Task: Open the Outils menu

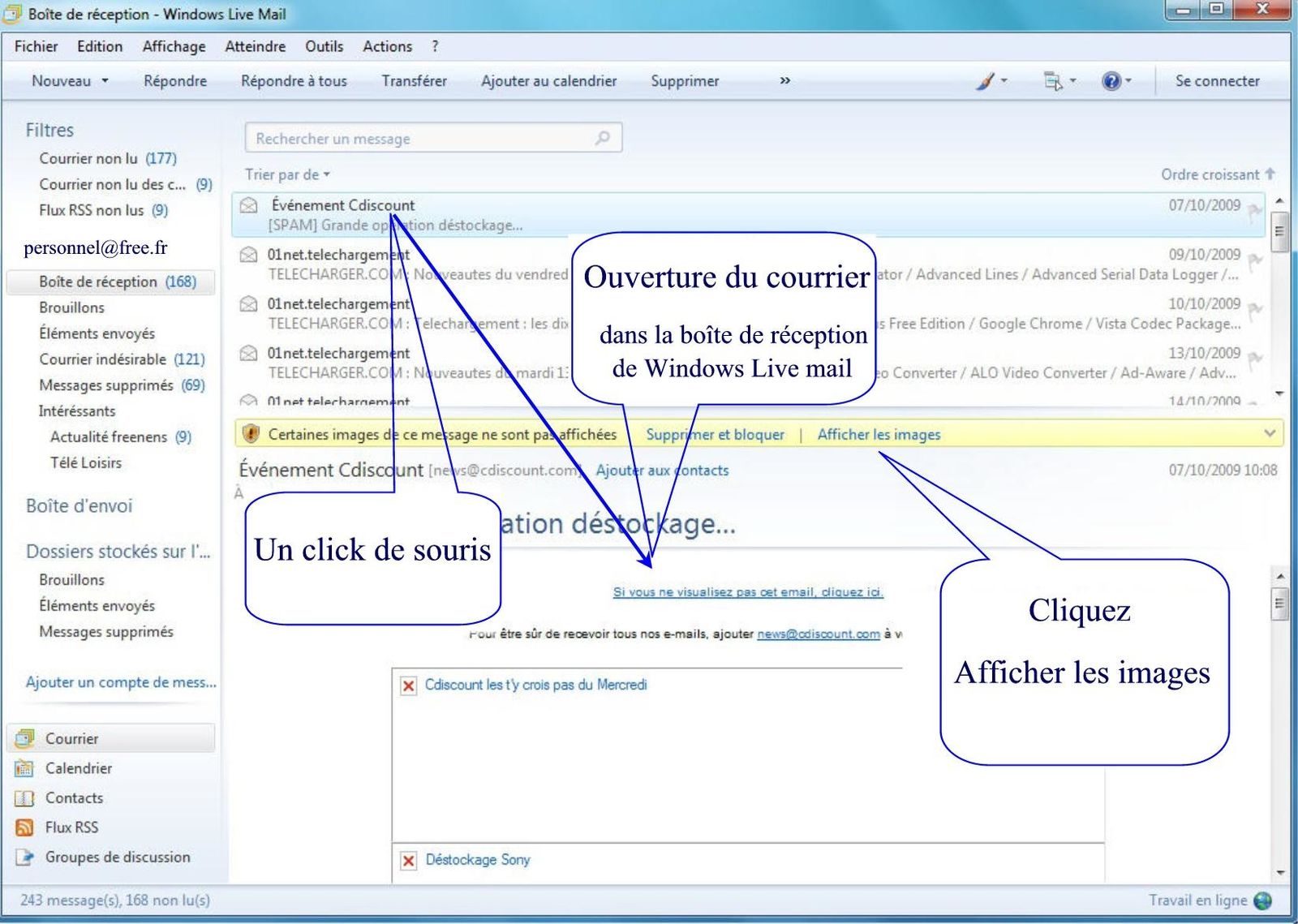Action: tap(324, 46)
